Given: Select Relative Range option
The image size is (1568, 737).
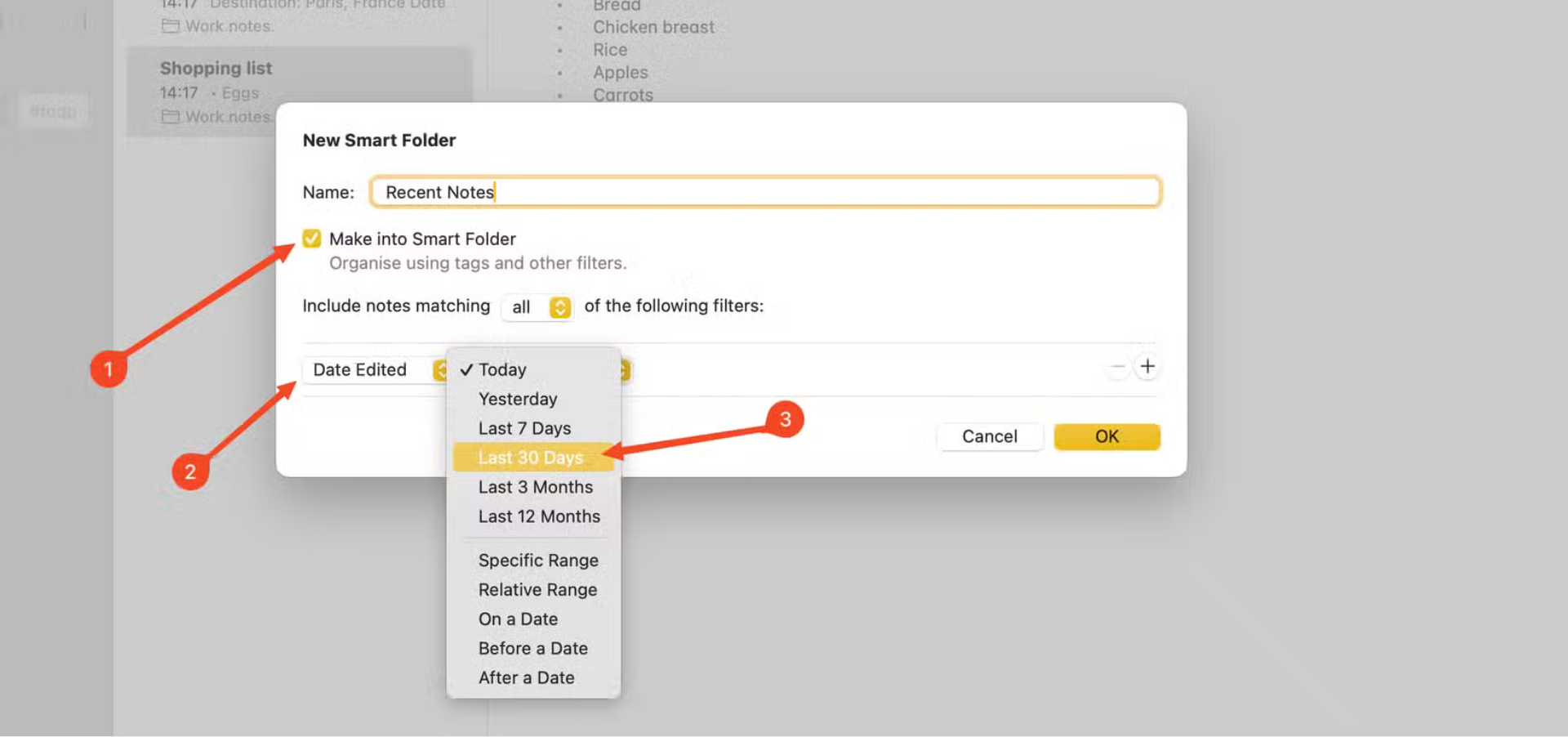Looking at the screenshot, I should [537, 590].
